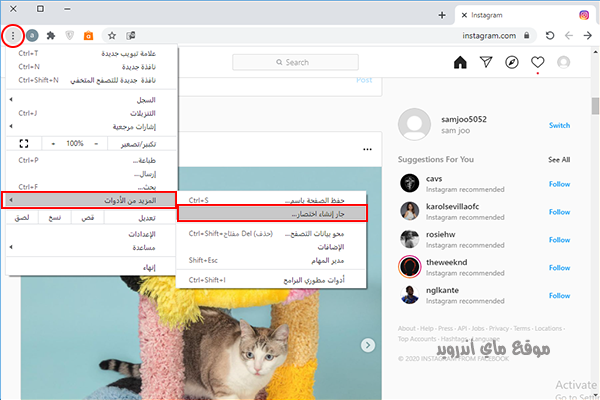The image size is (600, 400).
Task: Select new window menu item Ctrl+N
Action: (91, 67)
